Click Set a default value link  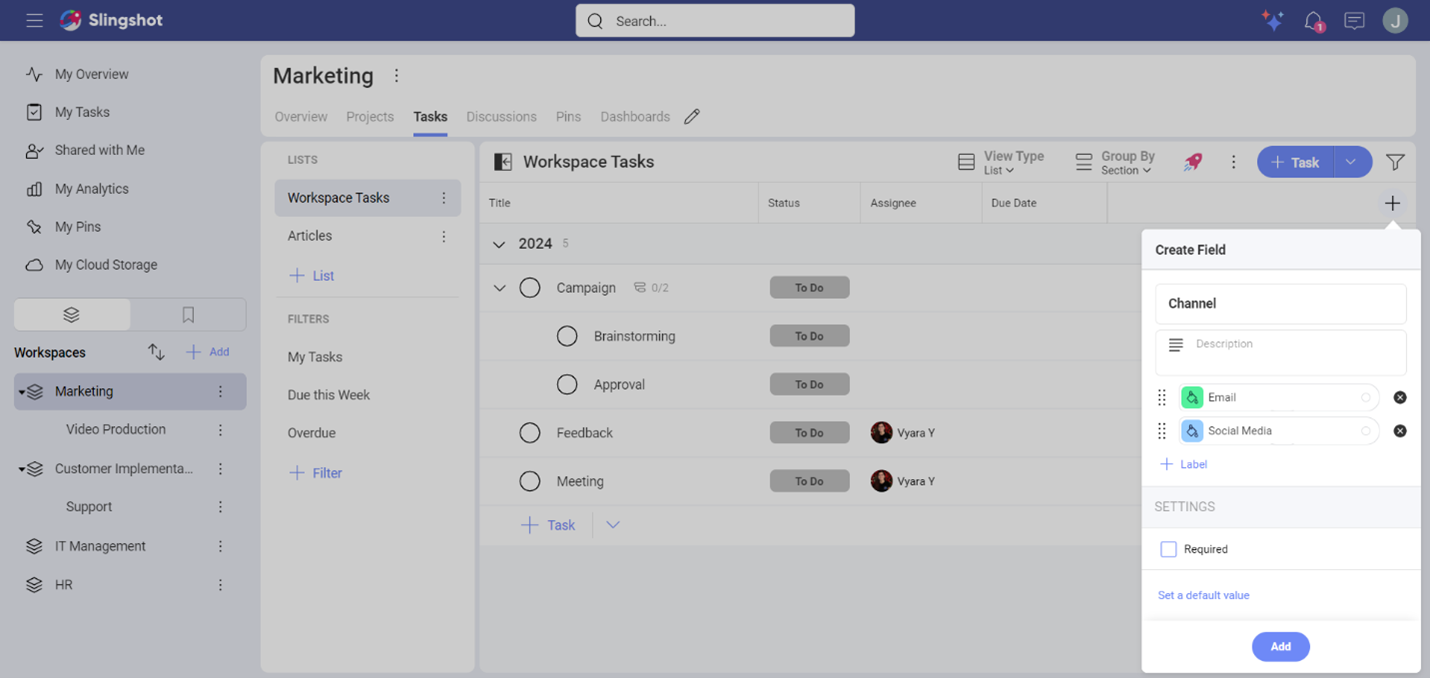(x=1203, y=595)
